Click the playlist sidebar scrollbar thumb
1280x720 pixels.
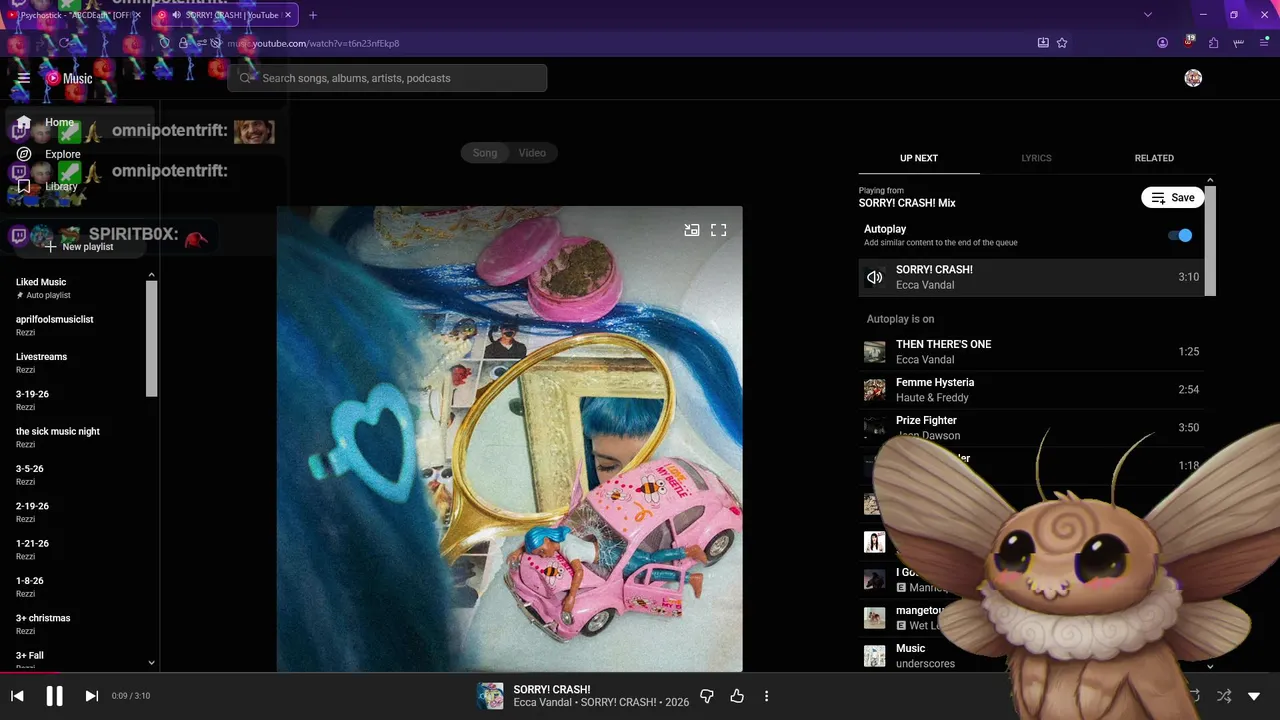click(x=152, y=338)
